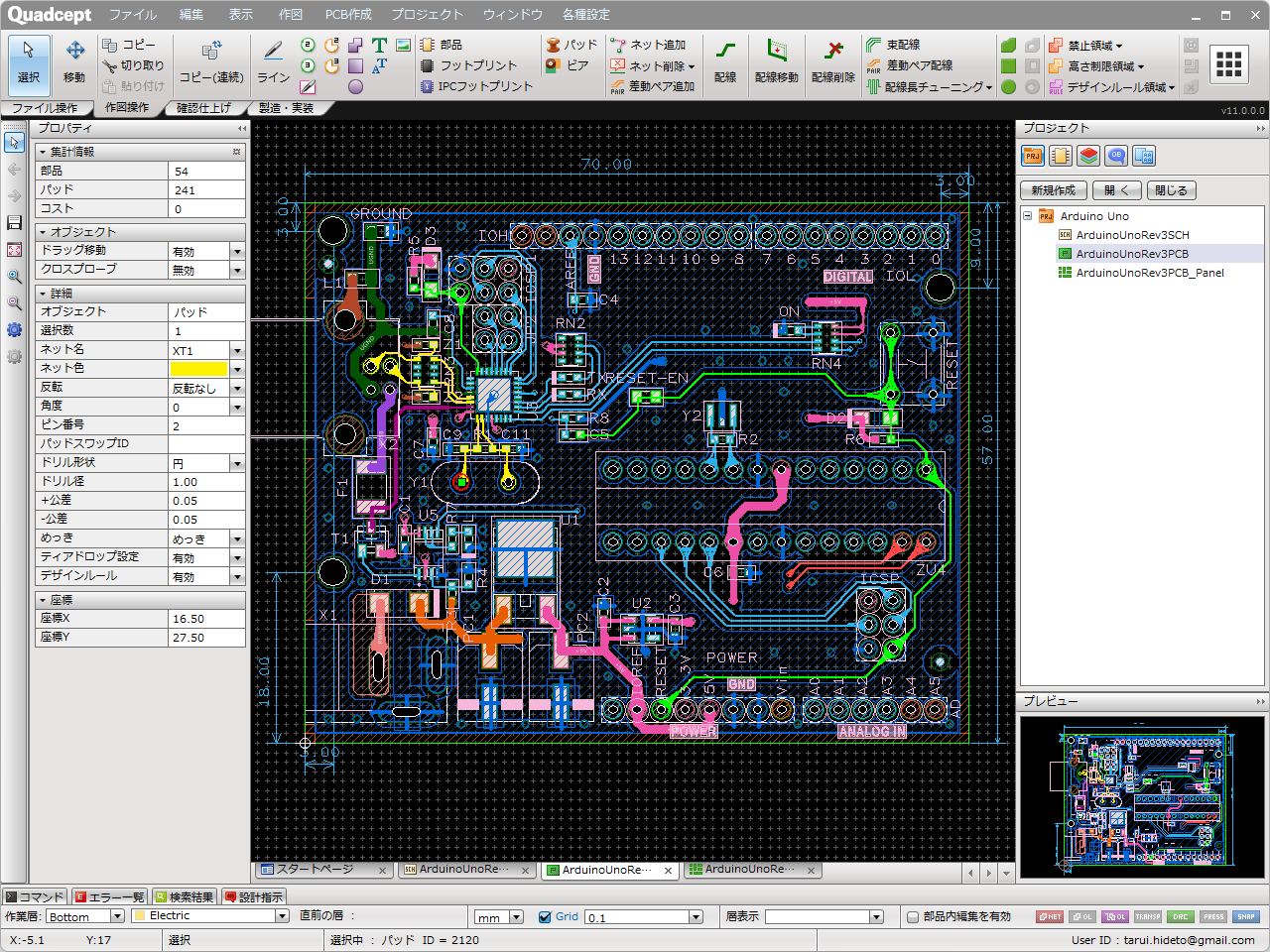Collapse the Arduino Uno project tree node
Viewport: 1270px width, 952px height.
pyautogui.click(x=1028, y=216)
